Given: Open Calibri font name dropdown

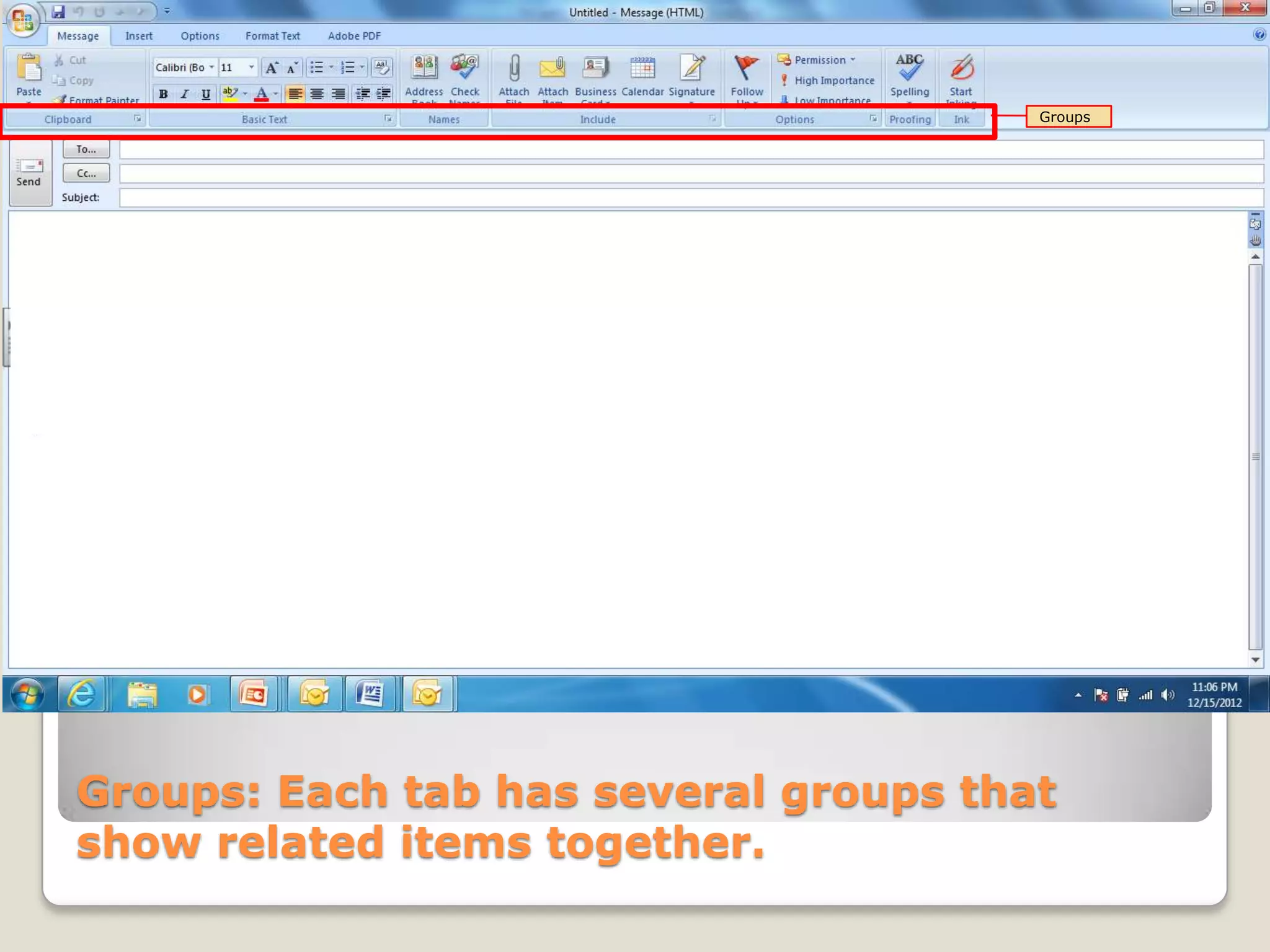Looking at the screenshot, I should (x=211, y=67).
